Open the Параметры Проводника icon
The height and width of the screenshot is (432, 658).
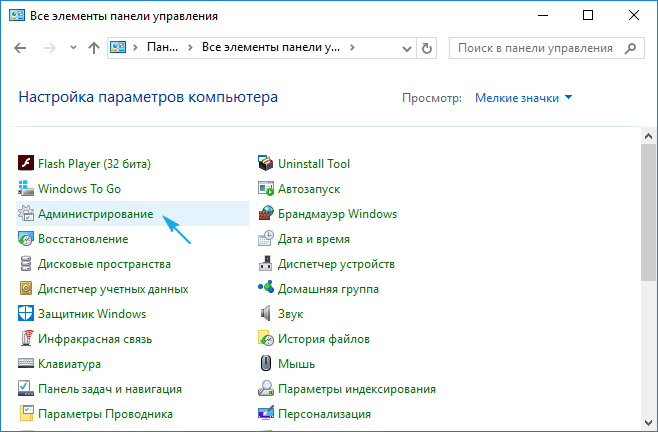pos(26,414)
